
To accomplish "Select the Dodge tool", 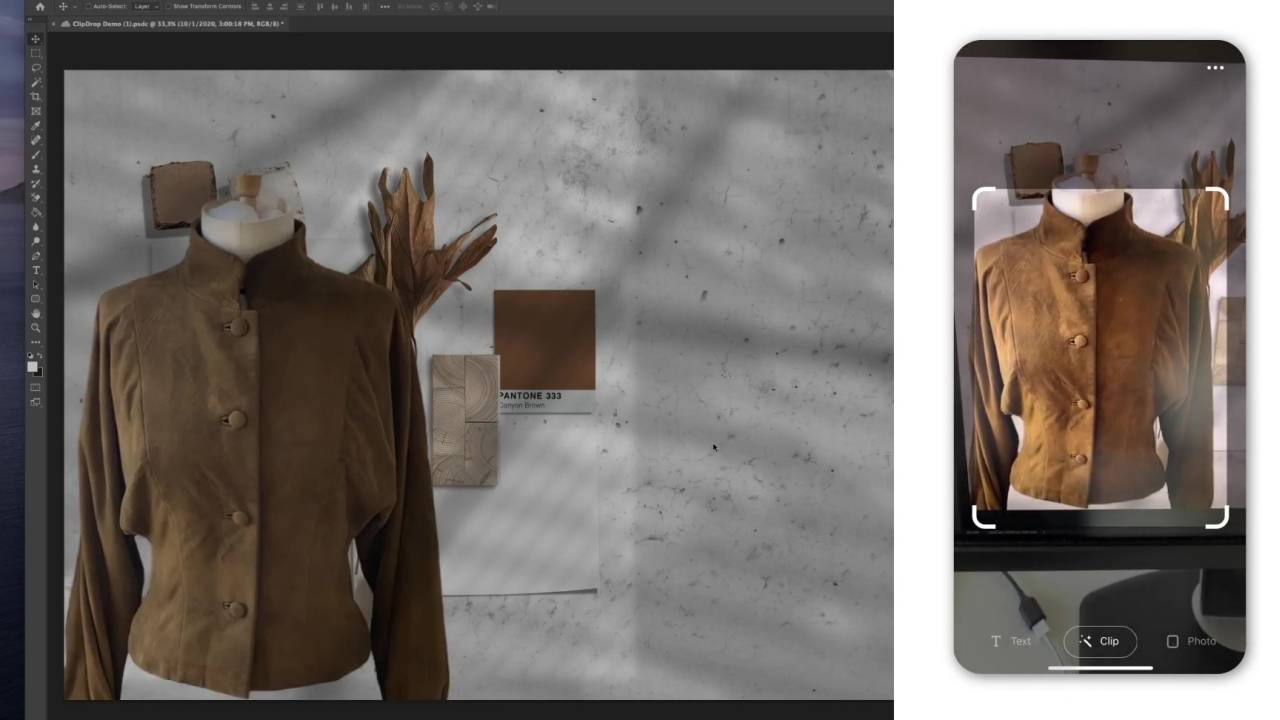I will (36, 241).
